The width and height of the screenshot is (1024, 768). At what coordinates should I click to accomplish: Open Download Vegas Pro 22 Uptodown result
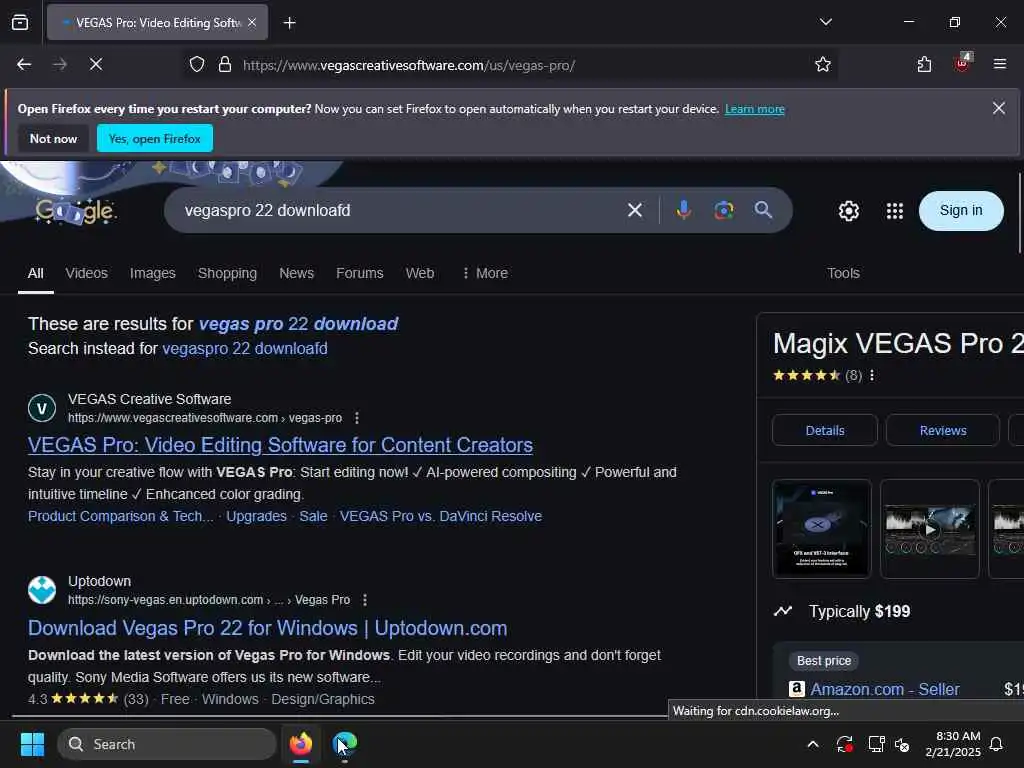[x=268, y=628]
